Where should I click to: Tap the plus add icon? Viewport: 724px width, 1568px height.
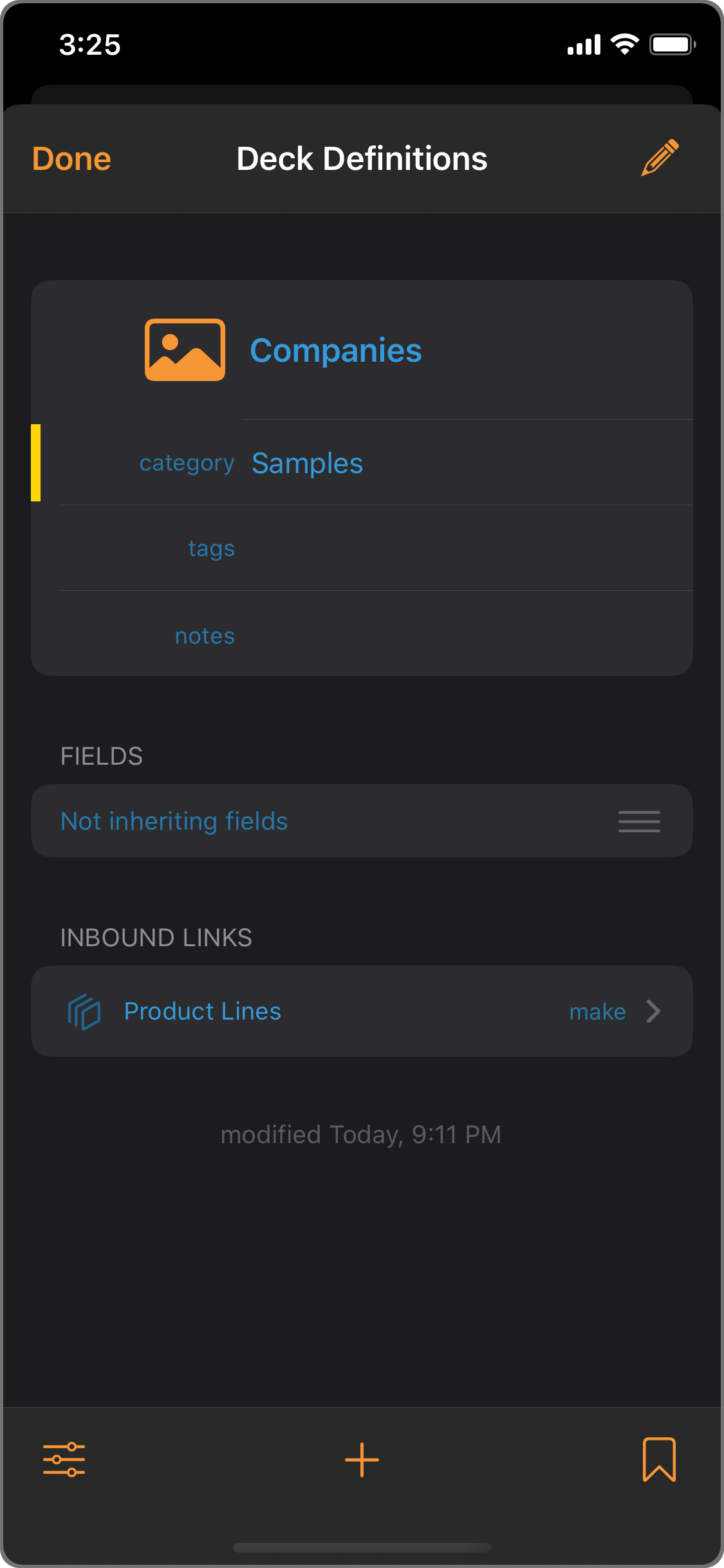(362, 1459)
